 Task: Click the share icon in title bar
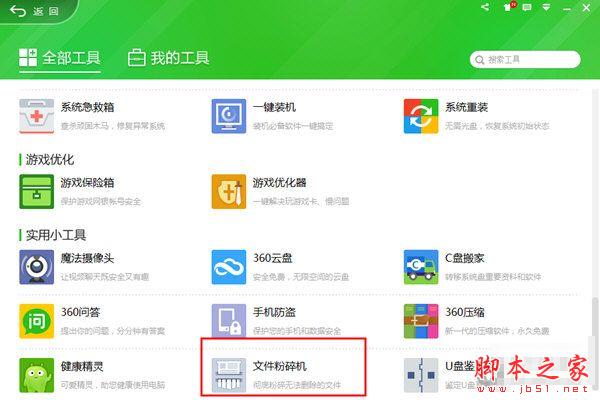[x=486, y=8]
